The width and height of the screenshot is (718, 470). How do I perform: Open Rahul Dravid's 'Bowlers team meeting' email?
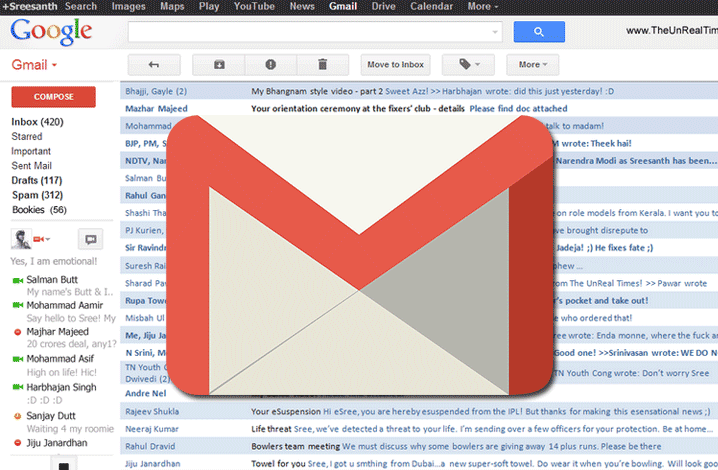coord(419,446)
